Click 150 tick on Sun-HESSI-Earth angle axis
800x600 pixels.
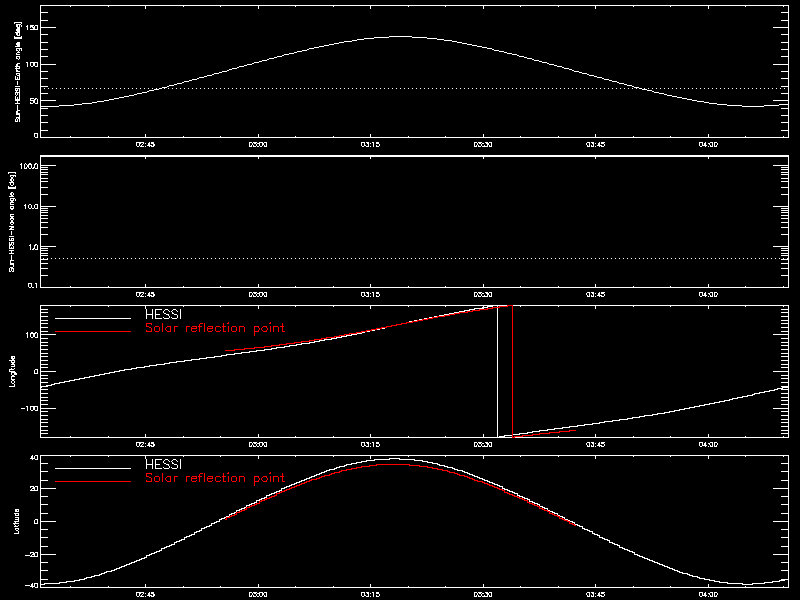point(32,28)
